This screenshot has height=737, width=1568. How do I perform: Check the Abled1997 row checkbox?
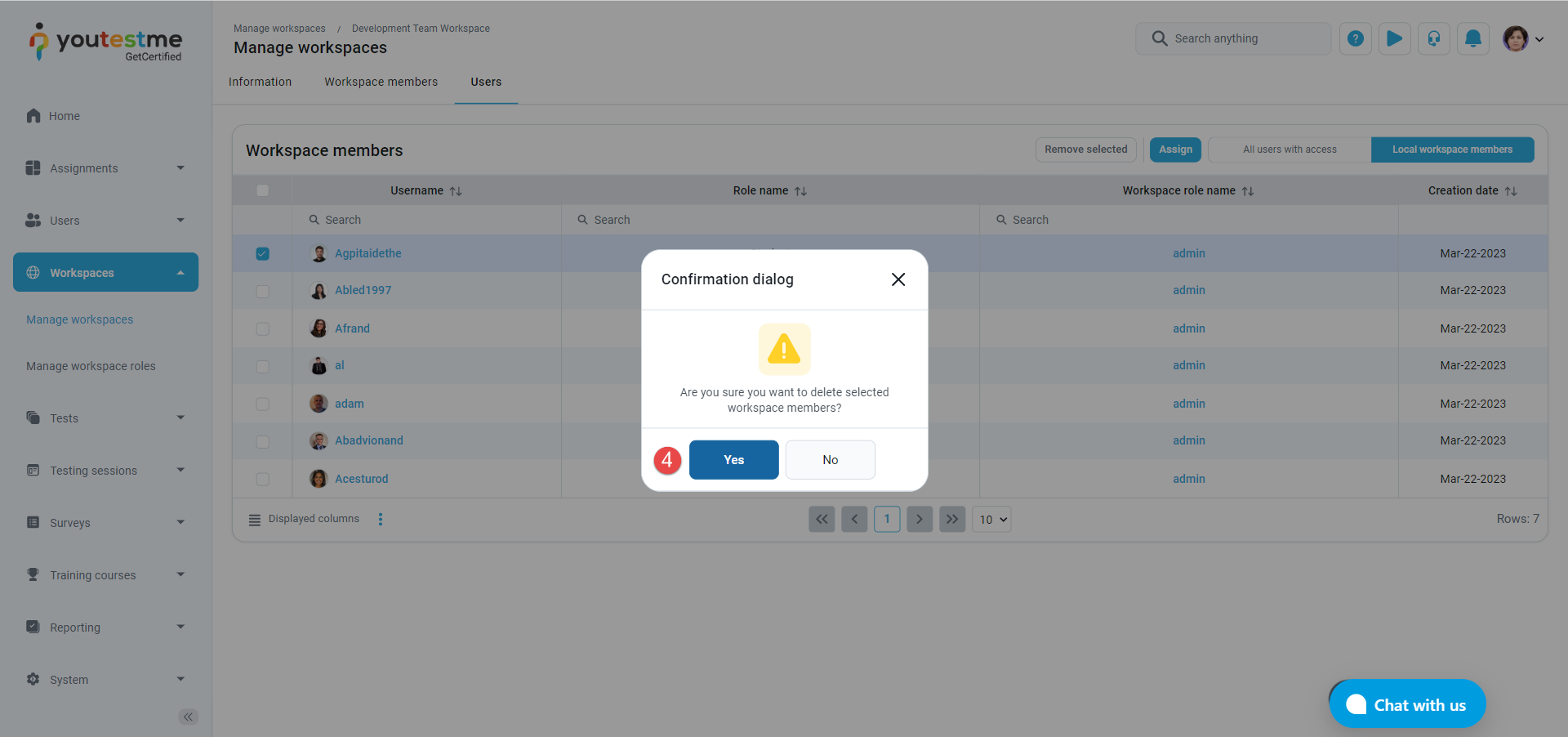coord(262,291)
